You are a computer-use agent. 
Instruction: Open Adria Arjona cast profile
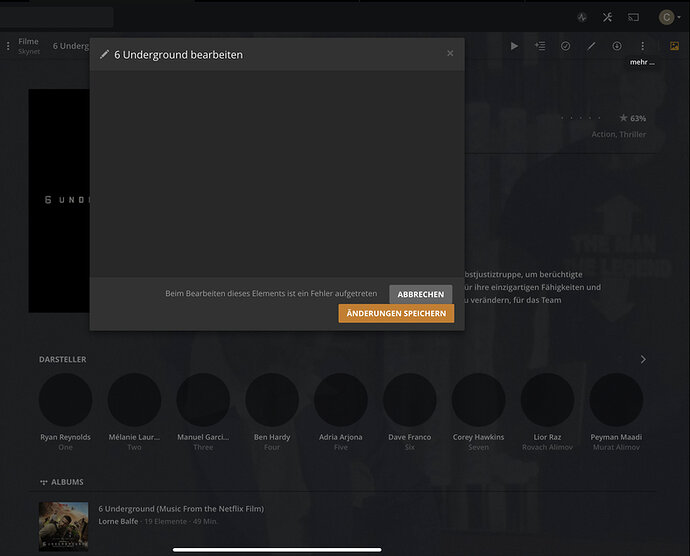[341, 400]
